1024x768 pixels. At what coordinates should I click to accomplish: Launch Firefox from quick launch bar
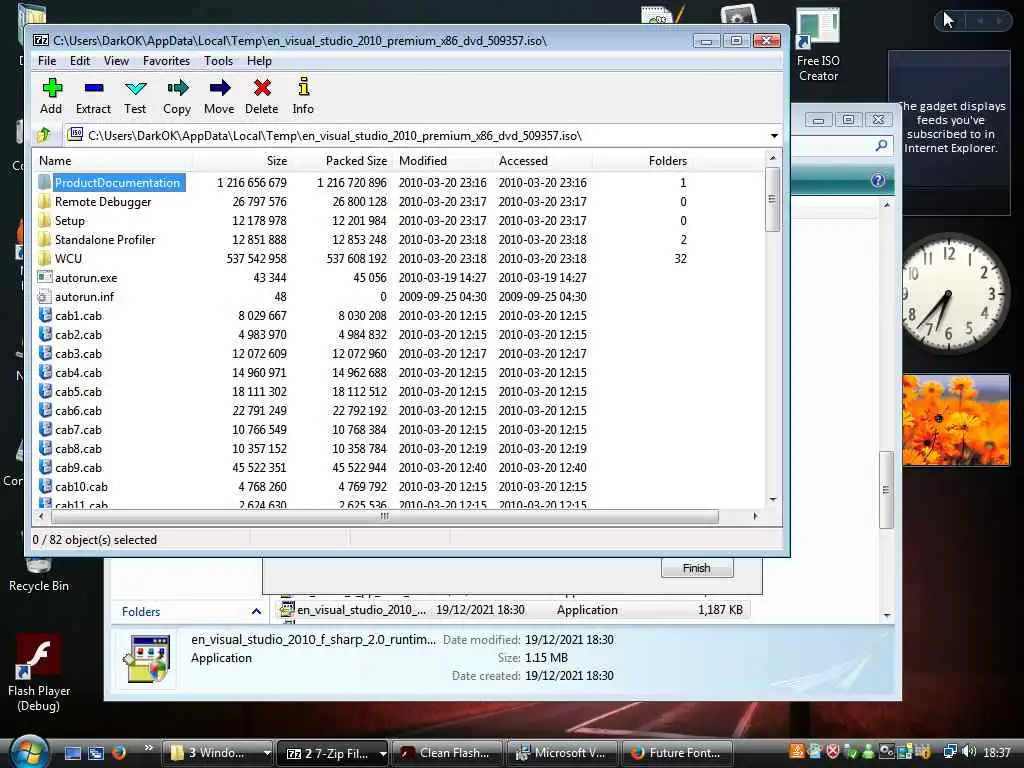tap(118, 753)
